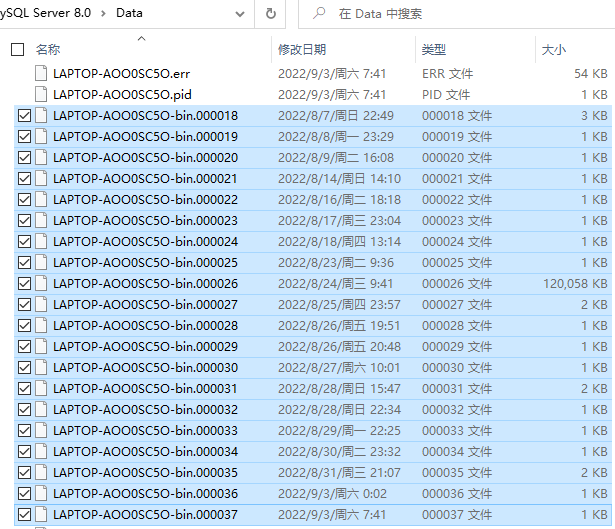Click the 000037 文件 type cell
Image resolution: width=615 pixels, height=529 pixels.
pos(457,514)
